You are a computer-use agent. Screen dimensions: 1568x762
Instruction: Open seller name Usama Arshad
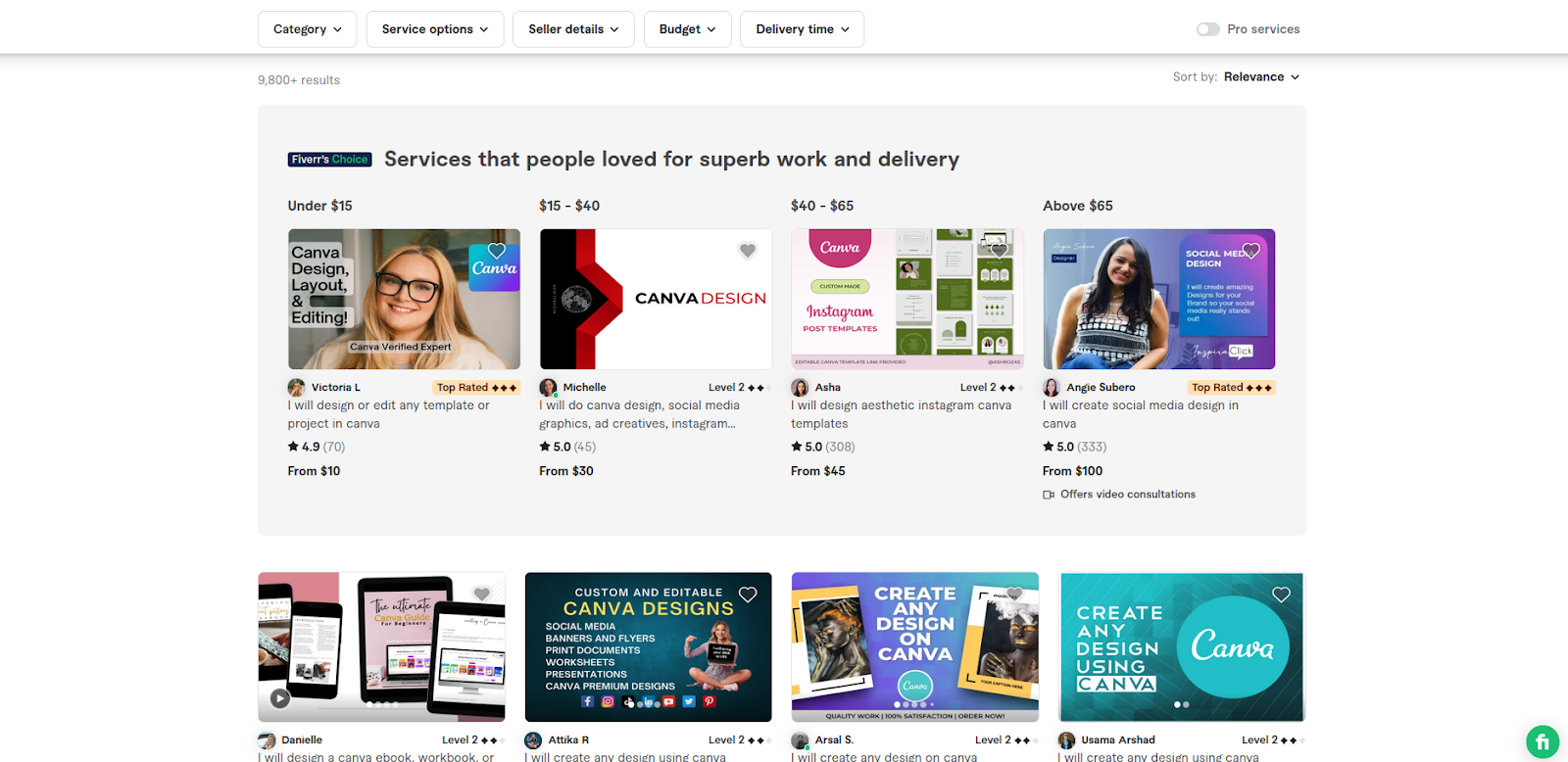pyautogui.click(x=1118, y=740)
